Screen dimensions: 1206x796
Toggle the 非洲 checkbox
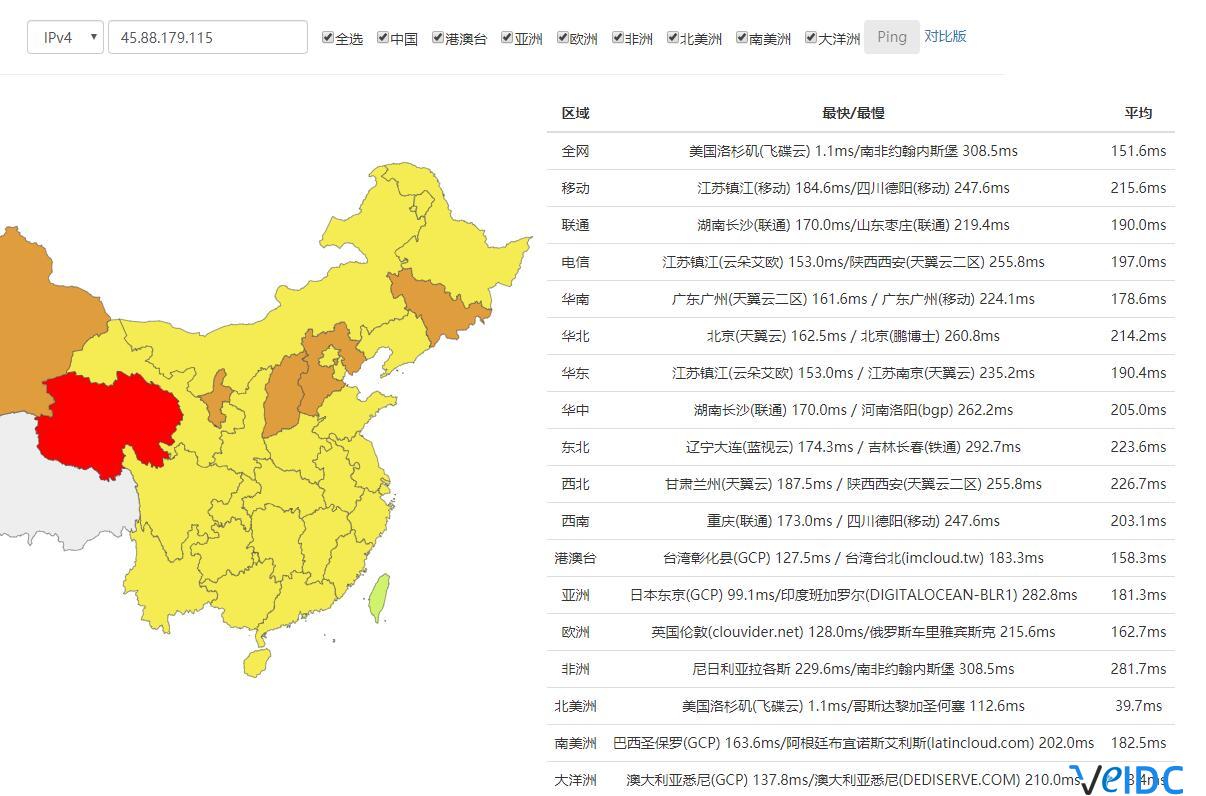pyautogui.click(x=618, y=38)
